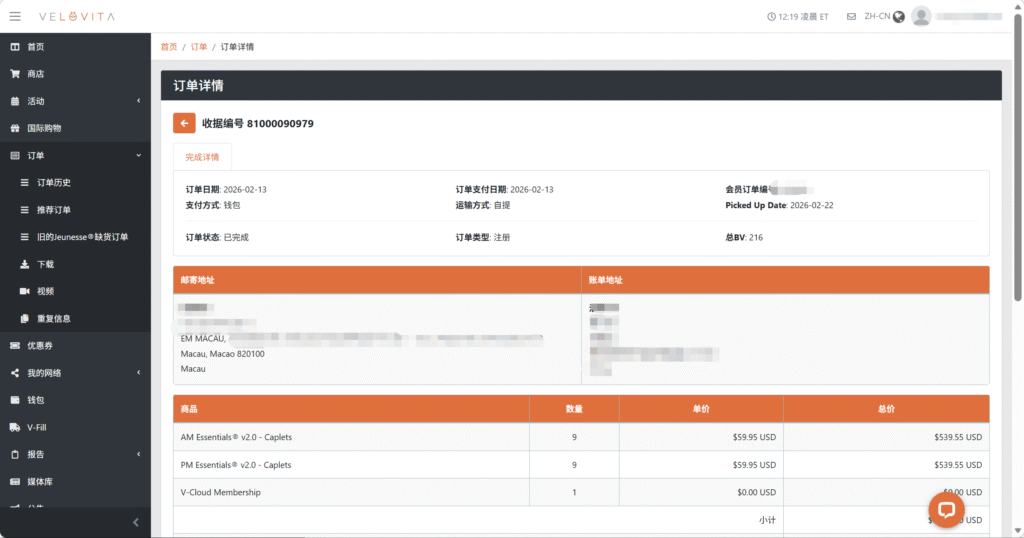Click the 订单状态: 已完成 text
Viewport: 1024px width, 538px height.
point(217,238)
